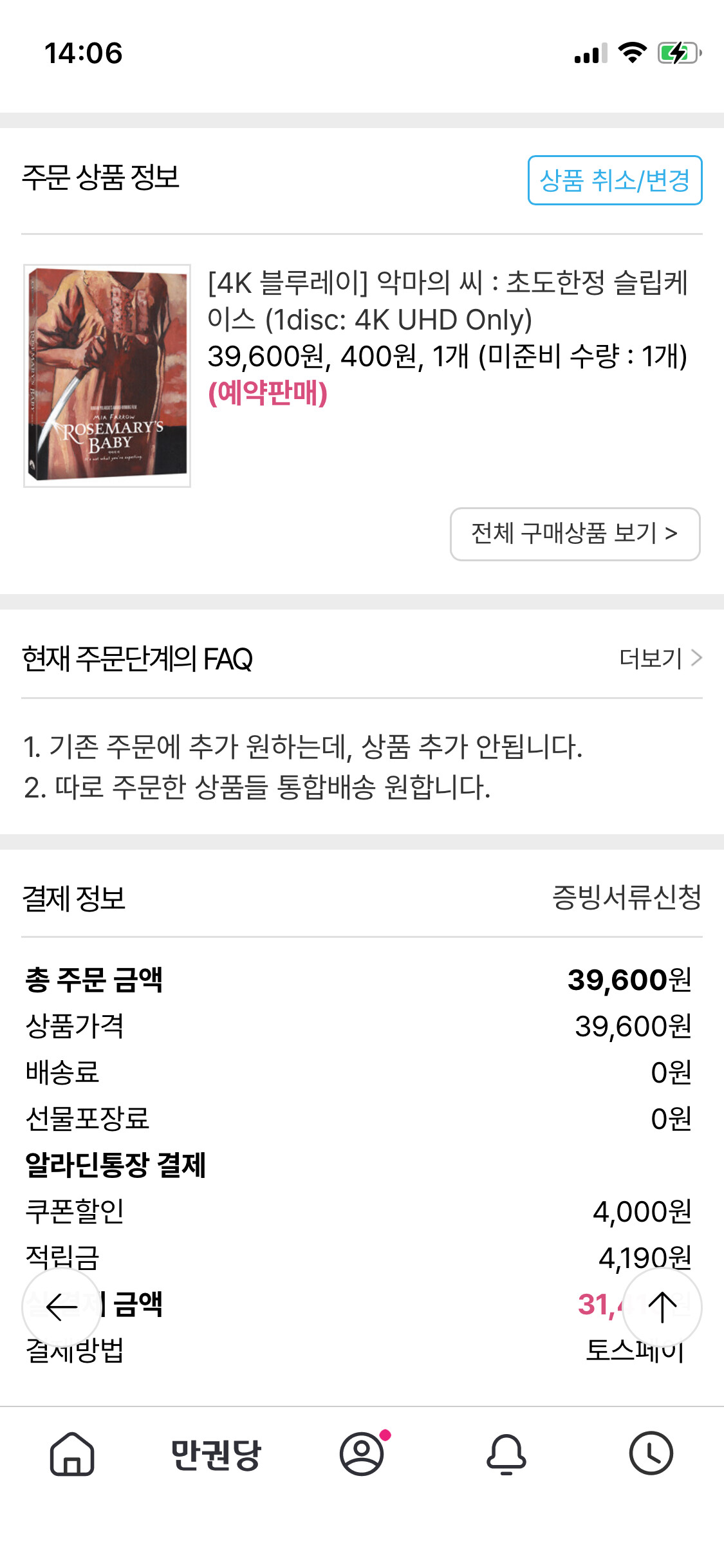
Task: Open recent history clock icon
Action: (651, 1454)
